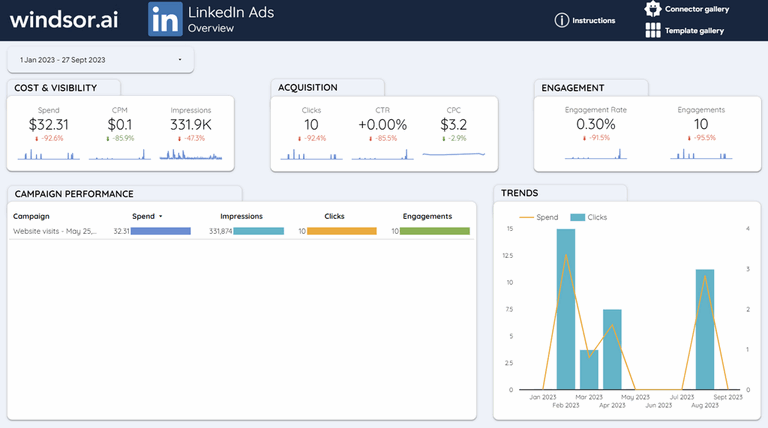Toggle the Clicks series in chart legend

(588, 217)
